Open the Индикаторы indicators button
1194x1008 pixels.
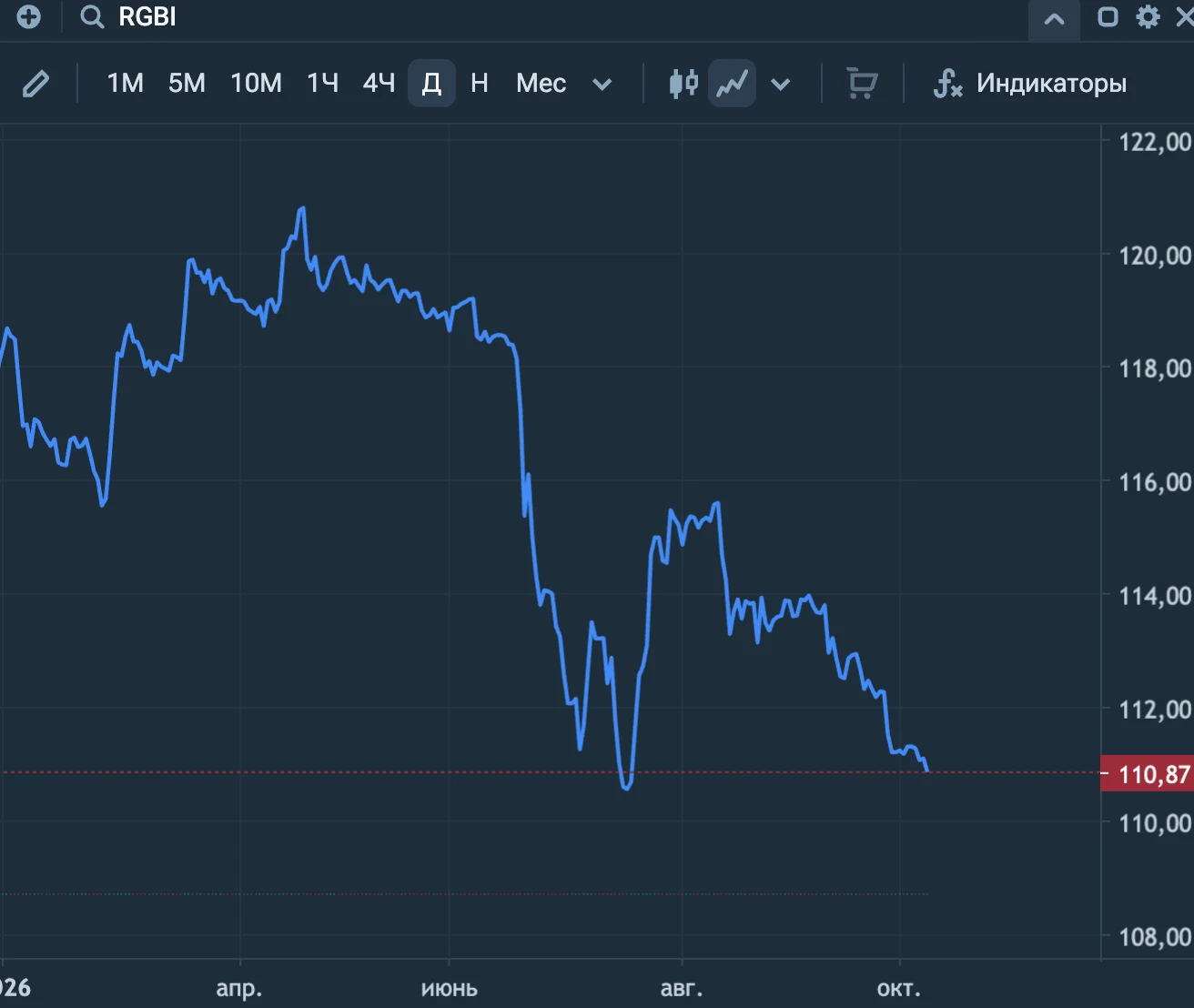1051,84
